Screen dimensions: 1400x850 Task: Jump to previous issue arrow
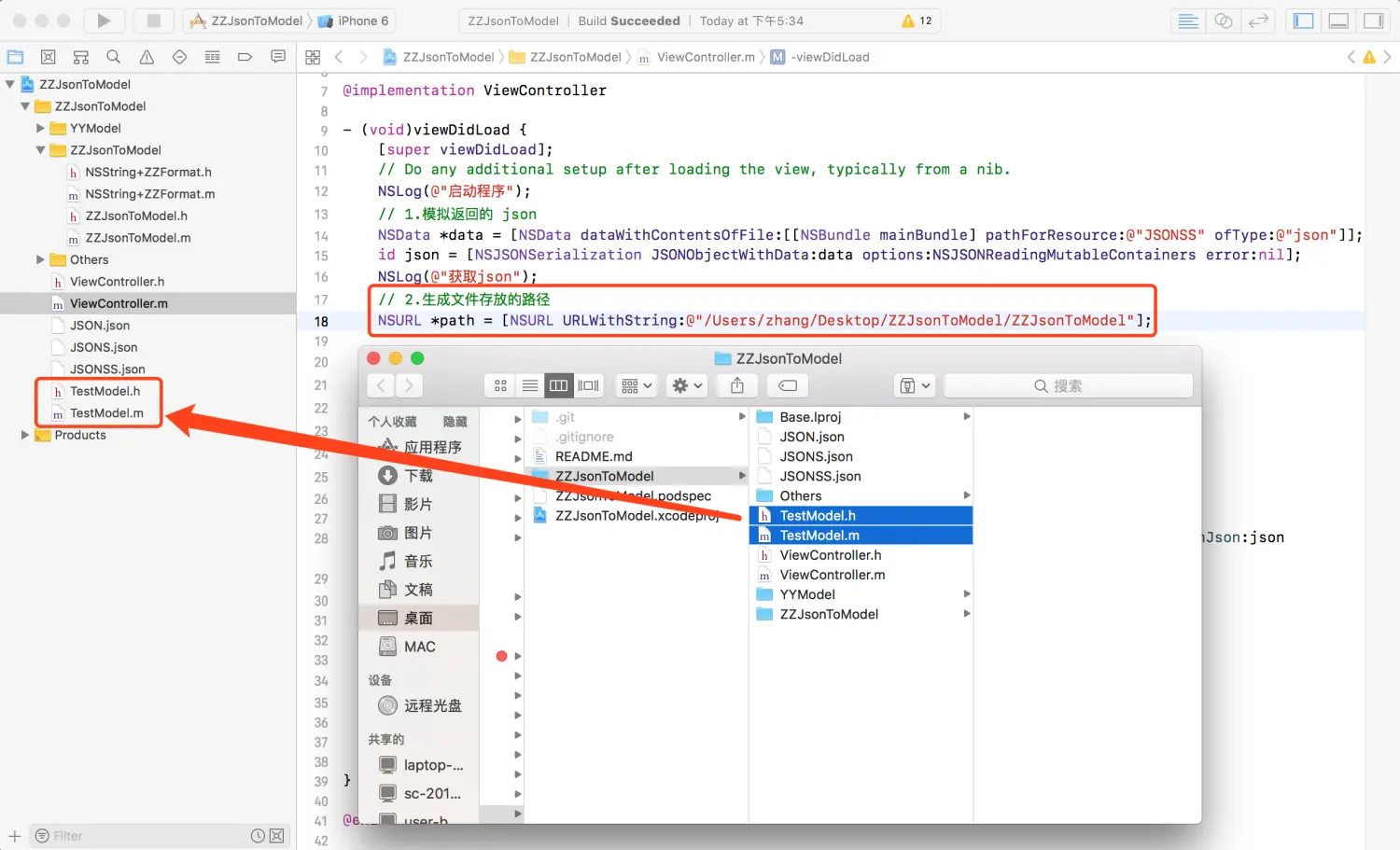tap(1351, 57)
